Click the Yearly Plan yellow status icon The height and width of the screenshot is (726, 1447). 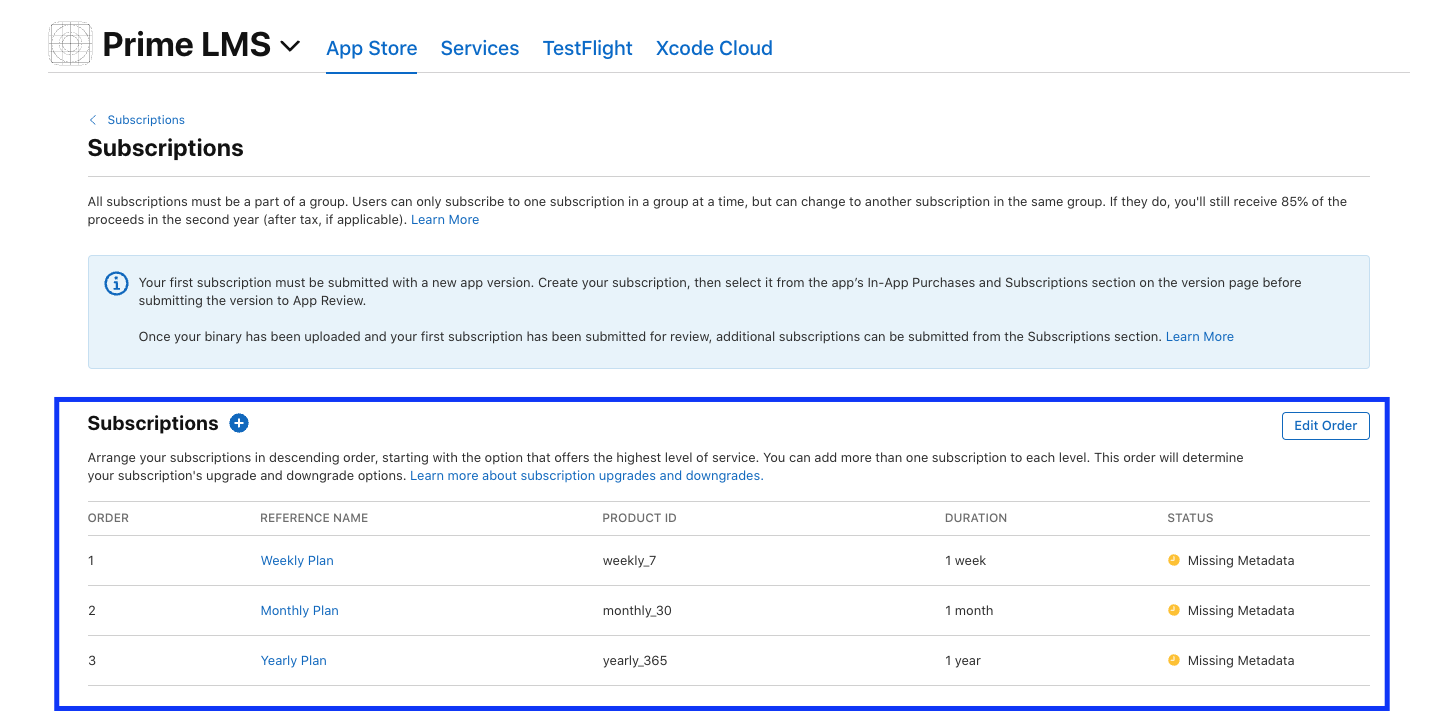pyautogui.click(x=1174, y=660)
